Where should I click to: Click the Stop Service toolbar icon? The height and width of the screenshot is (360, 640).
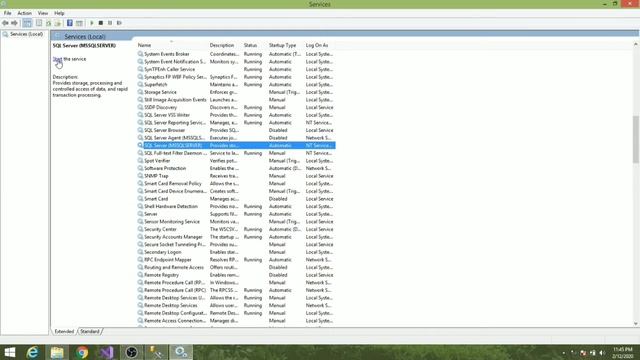(x=101, y=23)
